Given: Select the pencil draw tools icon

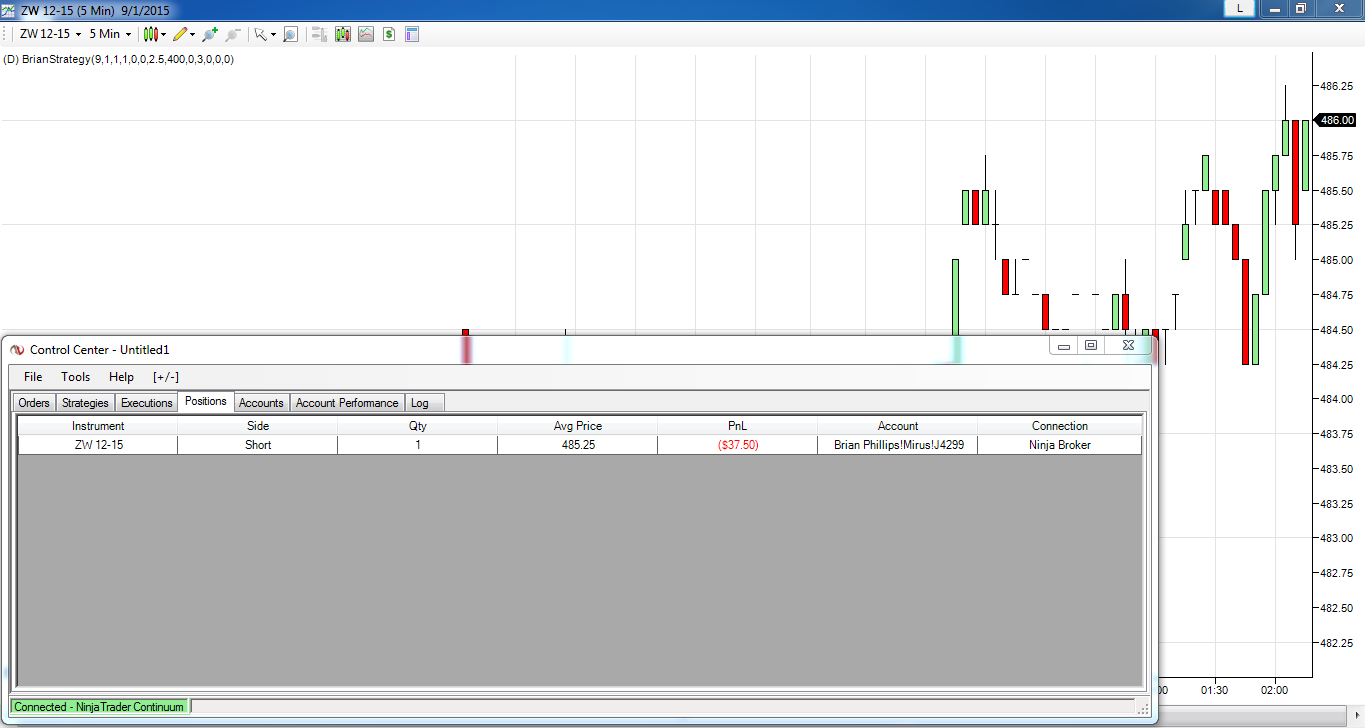Looking at the screenshot, I should [180, 34].
